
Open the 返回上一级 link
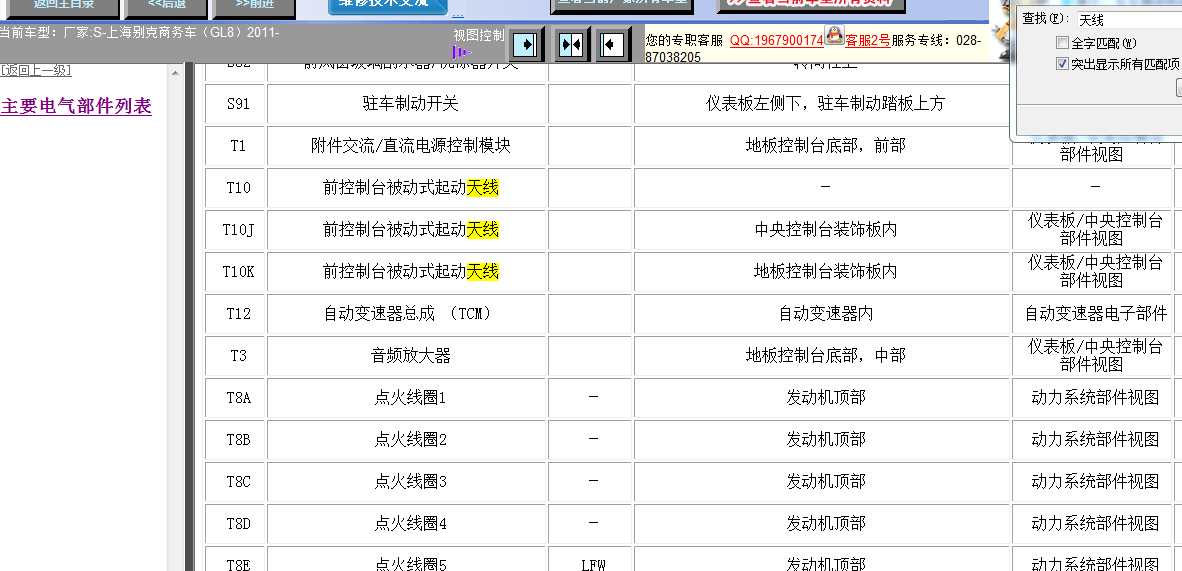pyautogui.click(x=36, y=71)
